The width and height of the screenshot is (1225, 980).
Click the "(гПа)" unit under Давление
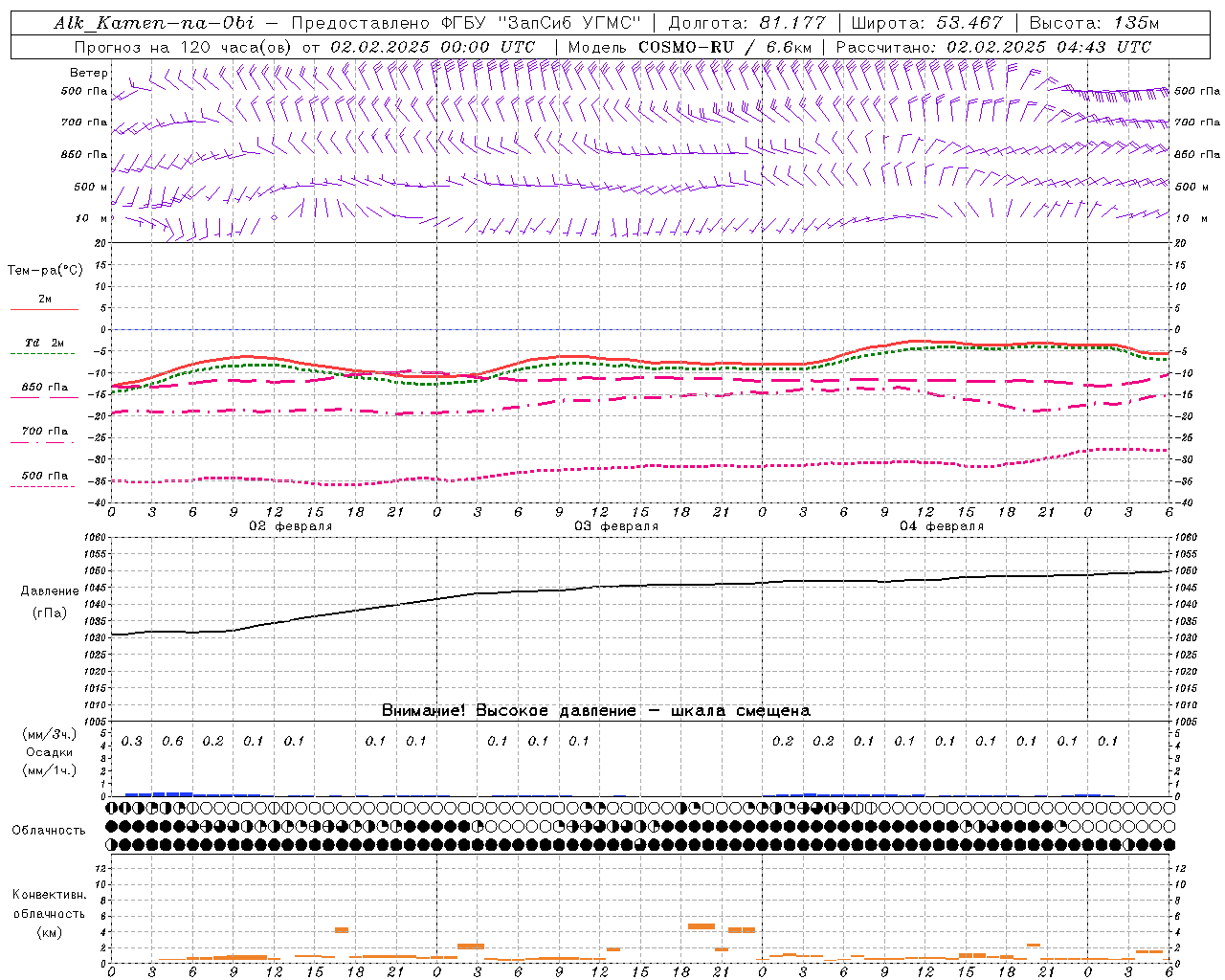50,613
